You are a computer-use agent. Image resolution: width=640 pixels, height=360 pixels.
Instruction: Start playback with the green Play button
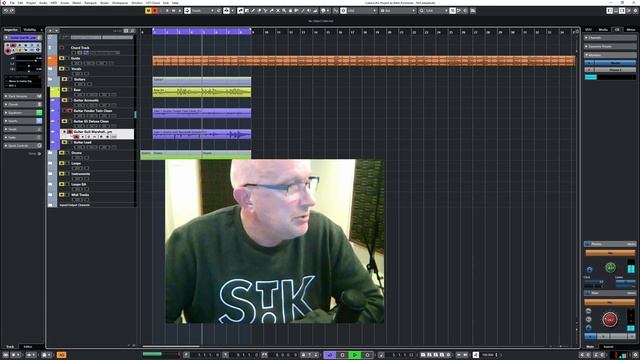[355, 355]
